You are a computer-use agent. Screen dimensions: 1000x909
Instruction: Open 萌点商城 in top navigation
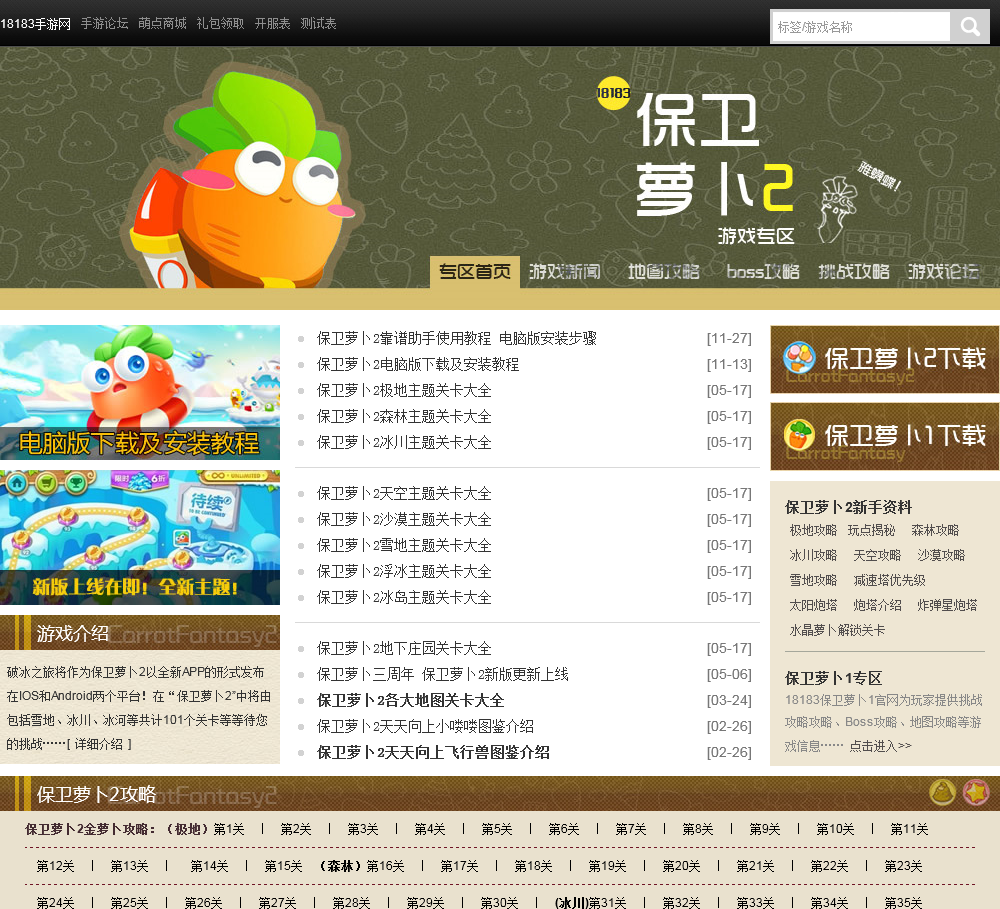[163, 24]
